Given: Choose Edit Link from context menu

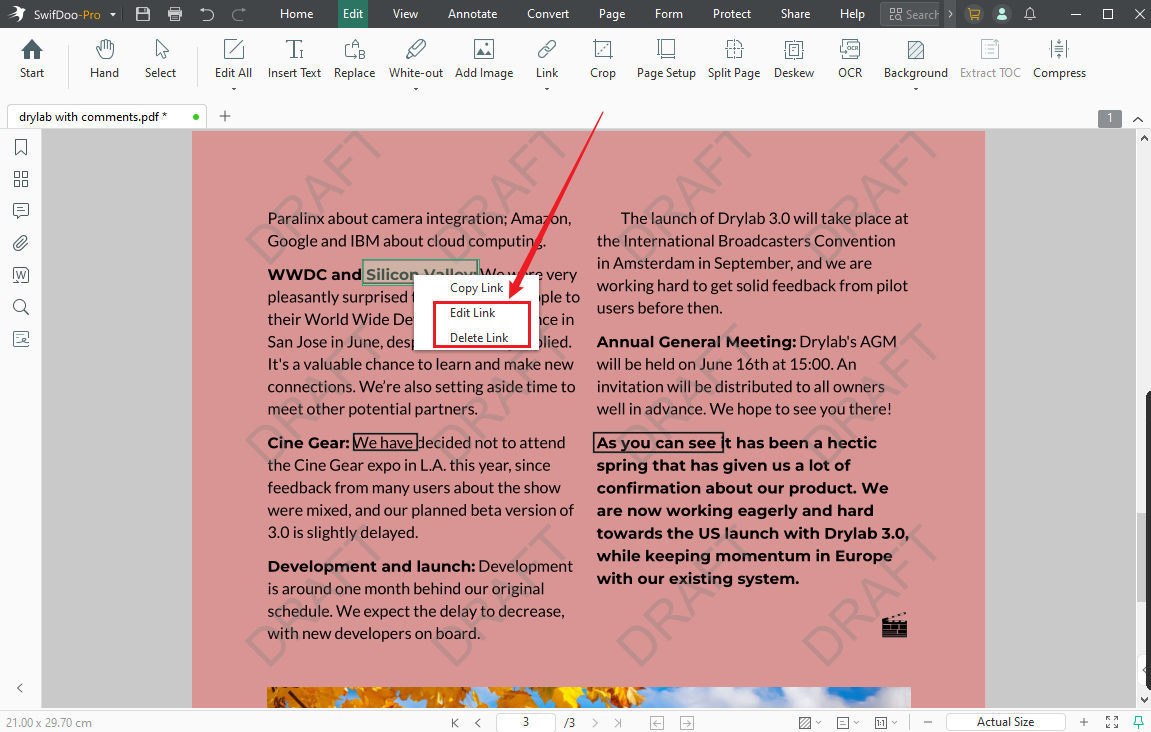Looking at the screenshot, I should (473, 313).
